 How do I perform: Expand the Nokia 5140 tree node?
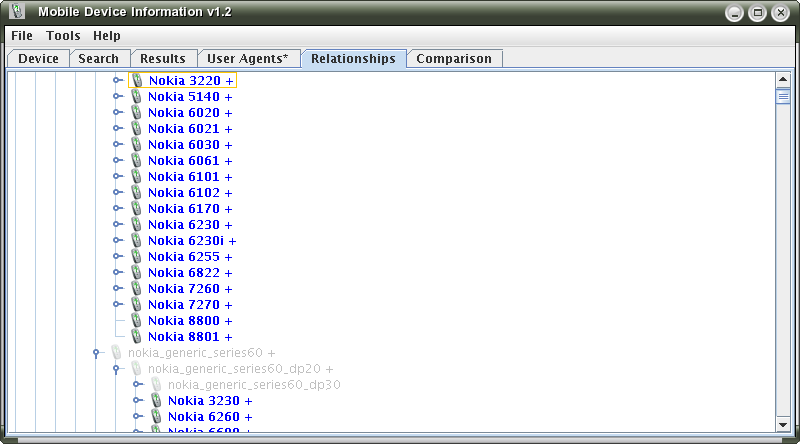coord(117,97)
